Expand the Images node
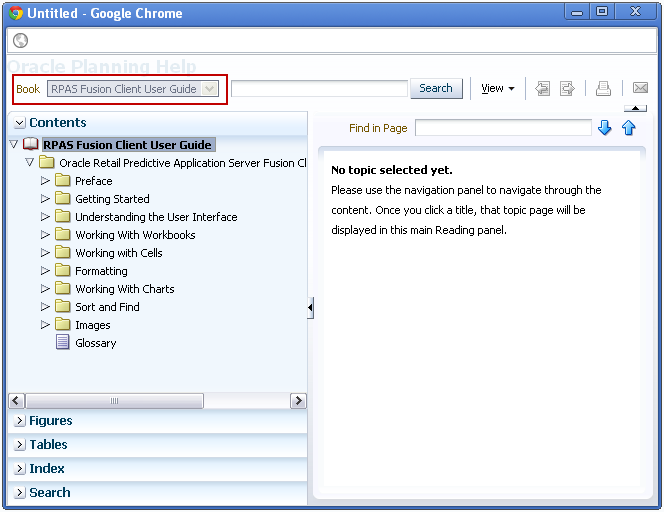The image size is (664, 512). (45, 324)
